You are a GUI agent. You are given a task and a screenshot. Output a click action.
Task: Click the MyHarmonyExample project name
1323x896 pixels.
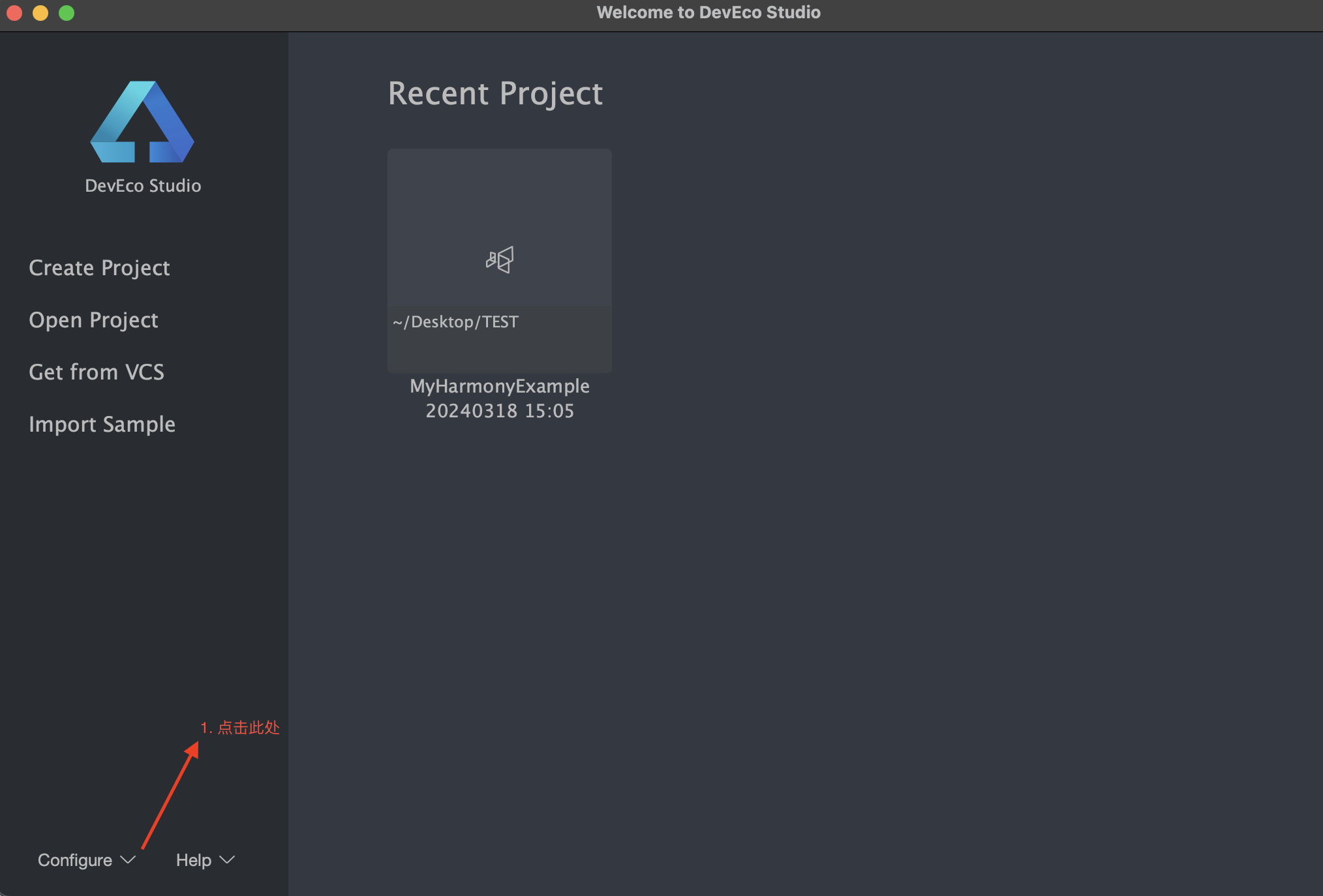500,386
